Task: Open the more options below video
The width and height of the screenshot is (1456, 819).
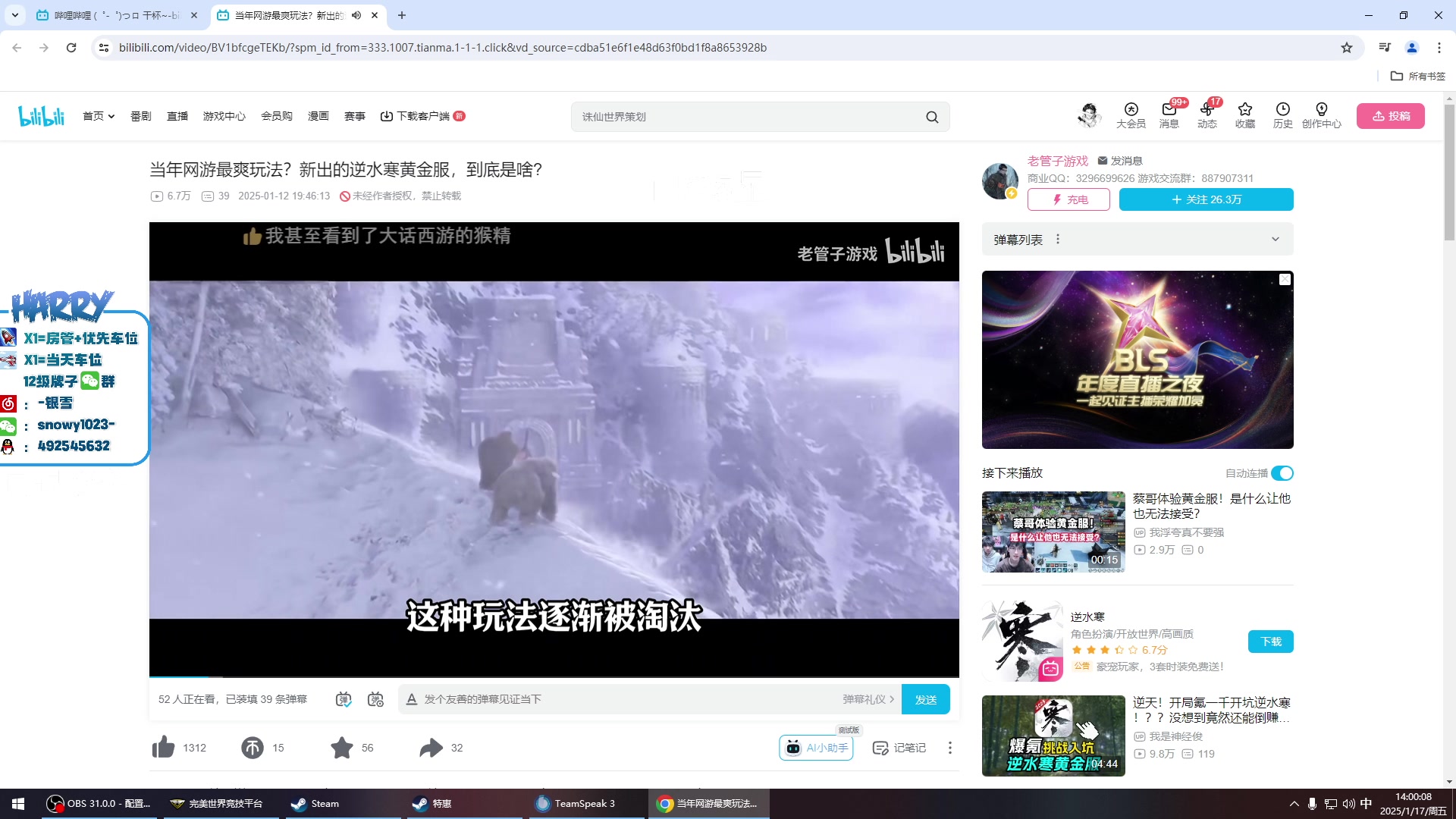Action: click(950, 748)
